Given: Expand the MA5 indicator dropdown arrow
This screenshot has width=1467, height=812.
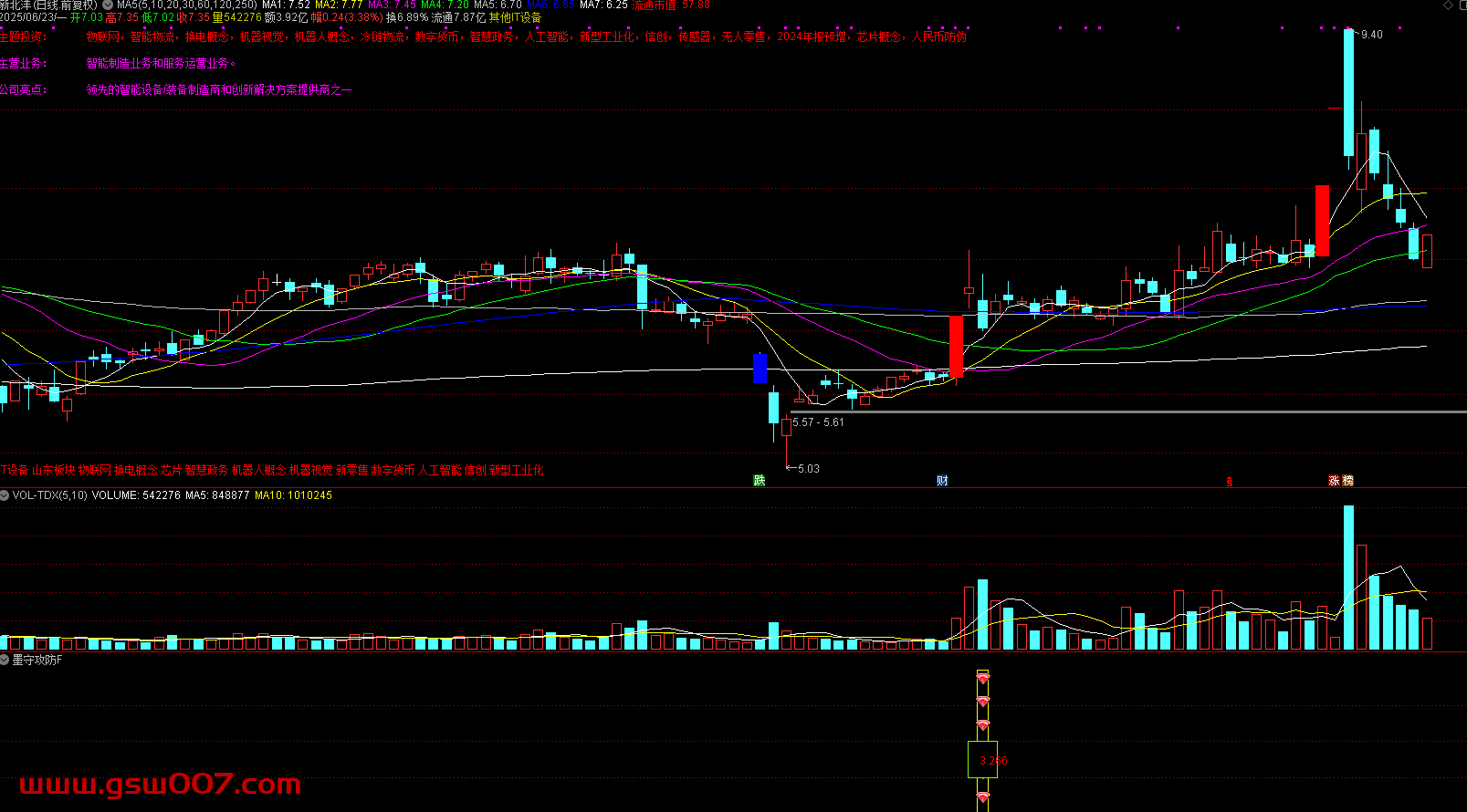Looking at the screenshot, I should point(109,5).
